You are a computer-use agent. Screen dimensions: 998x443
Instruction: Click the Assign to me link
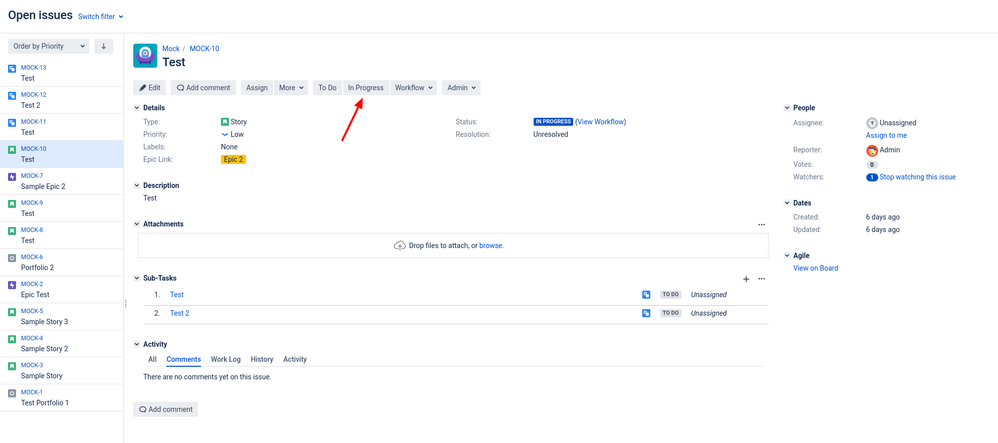[x=886, y=136]
